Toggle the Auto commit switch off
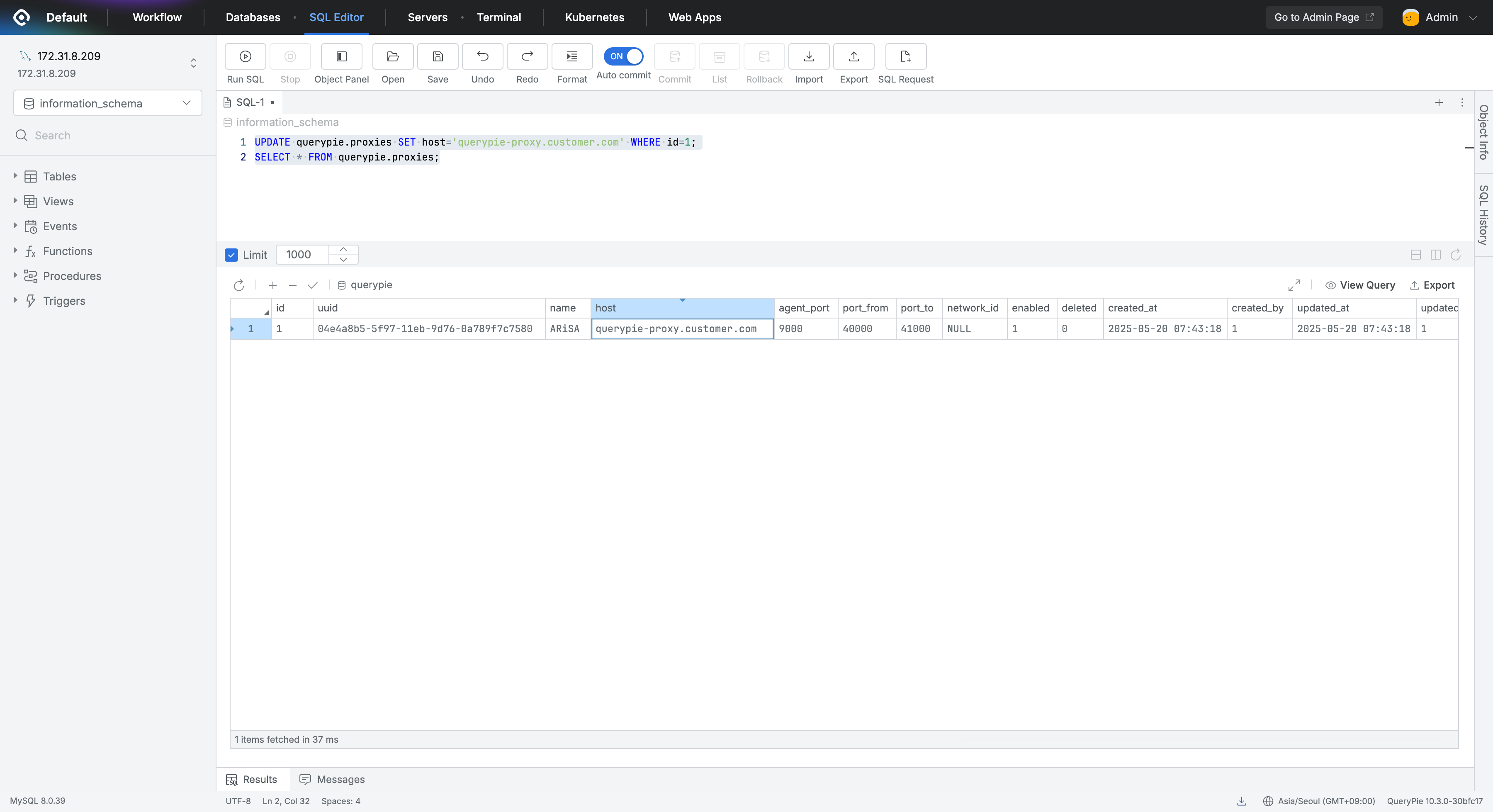Image resolution: width=1493 pixels, height=812 pixels. tap(623, 56)
